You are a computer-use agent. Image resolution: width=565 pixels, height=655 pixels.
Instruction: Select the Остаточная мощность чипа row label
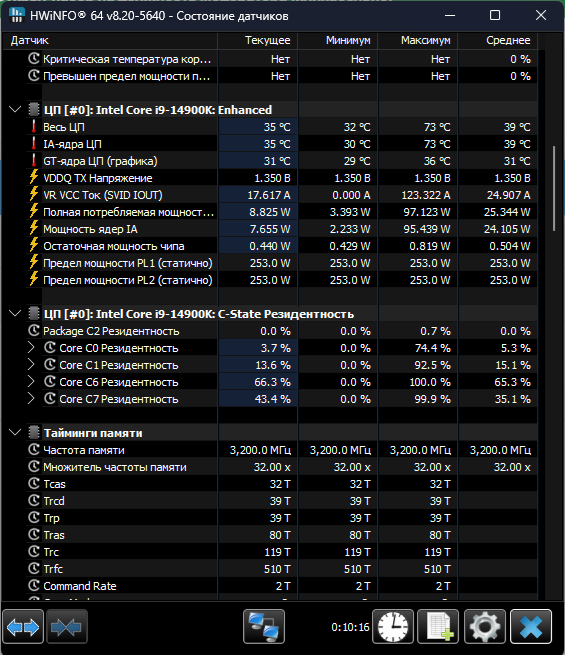114,246
